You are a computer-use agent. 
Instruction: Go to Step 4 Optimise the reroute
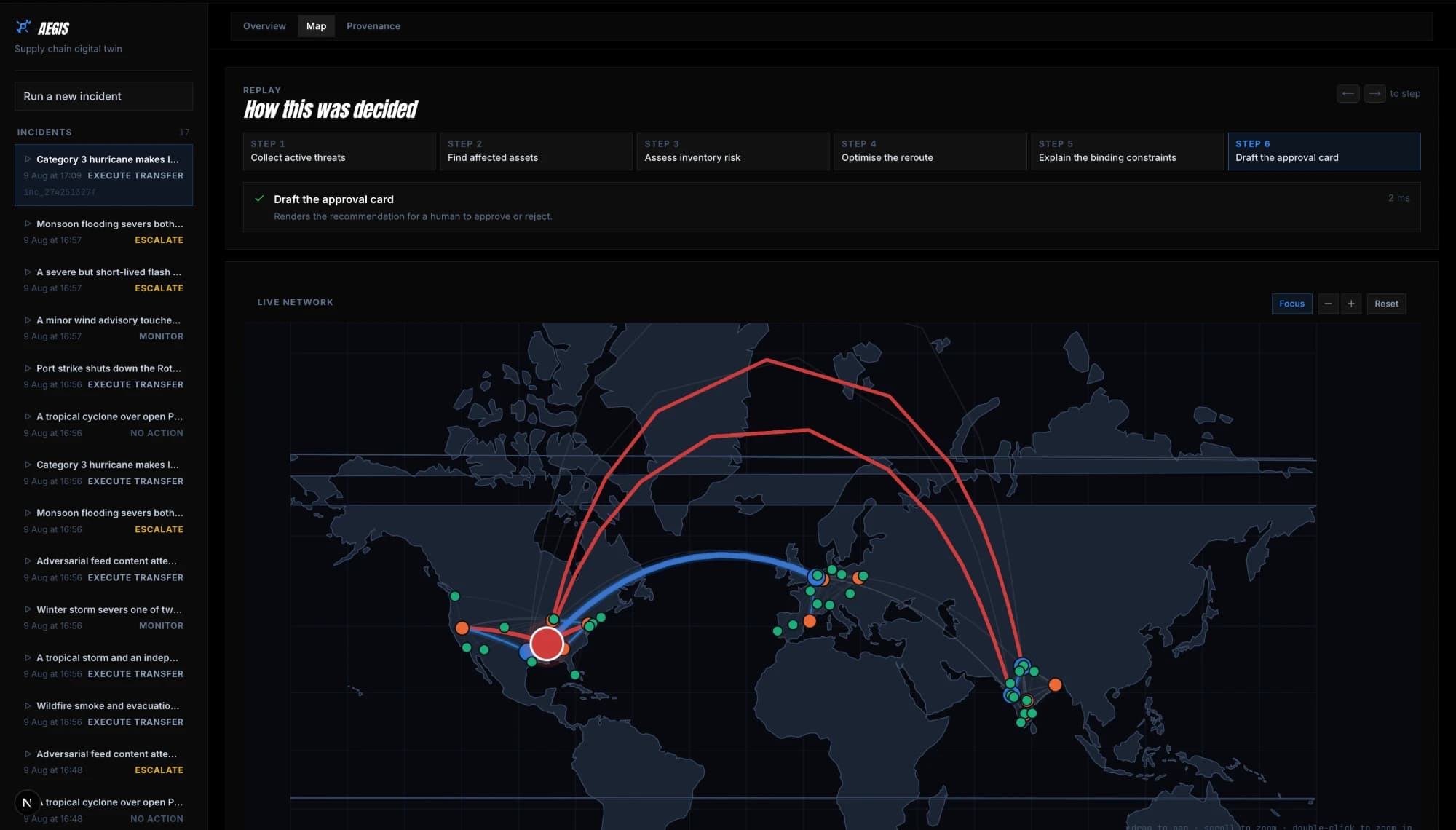[x=930, y=151]
